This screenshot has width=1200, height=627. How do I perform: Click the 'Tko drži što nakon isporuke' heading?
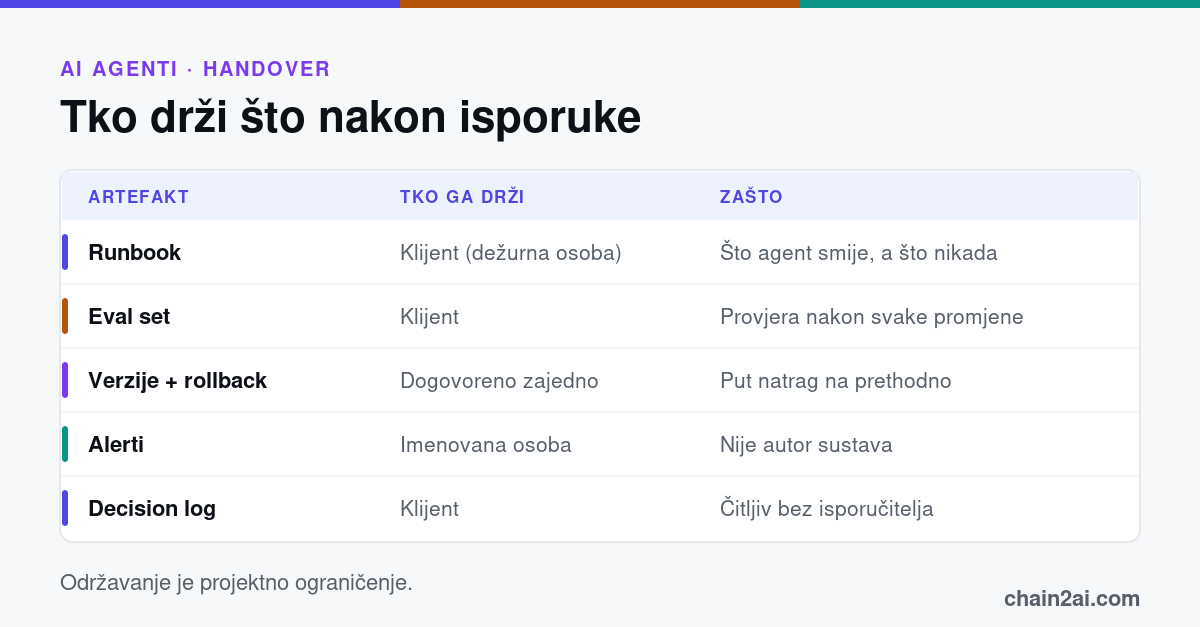coord(350,118)
